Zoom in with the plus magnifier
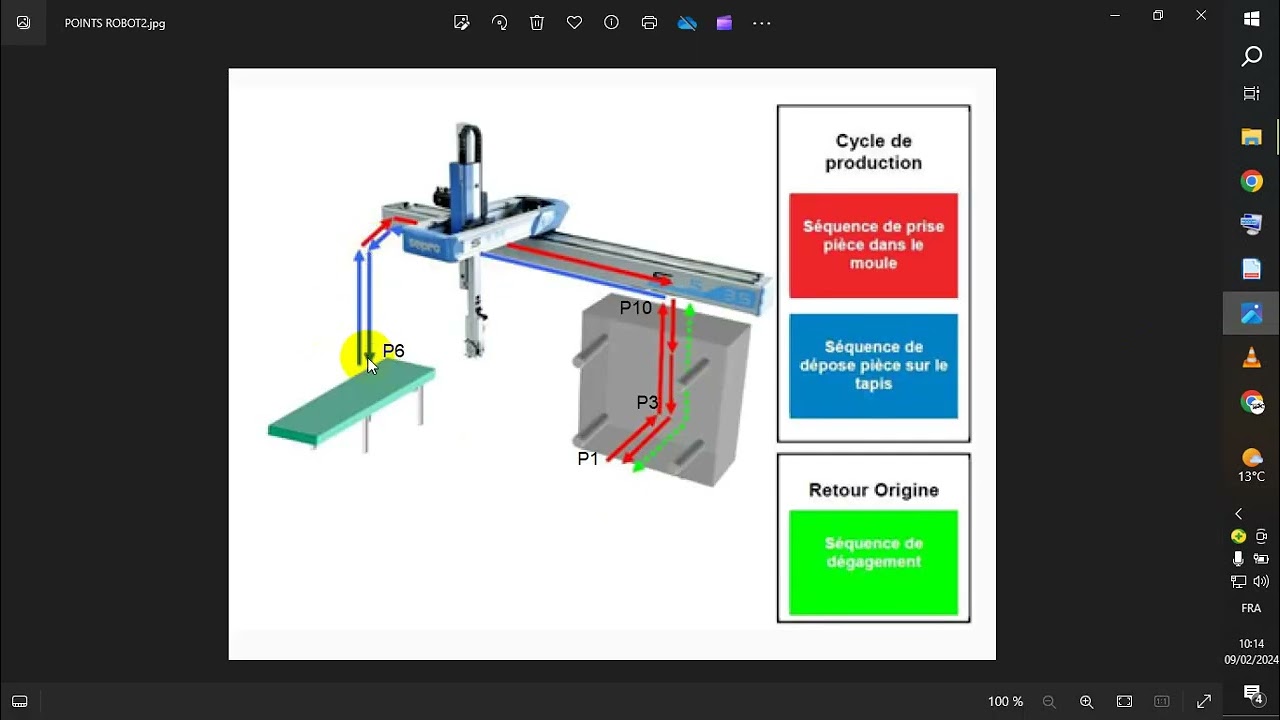The image size is (1280, 720). (x=1086, y=702)
